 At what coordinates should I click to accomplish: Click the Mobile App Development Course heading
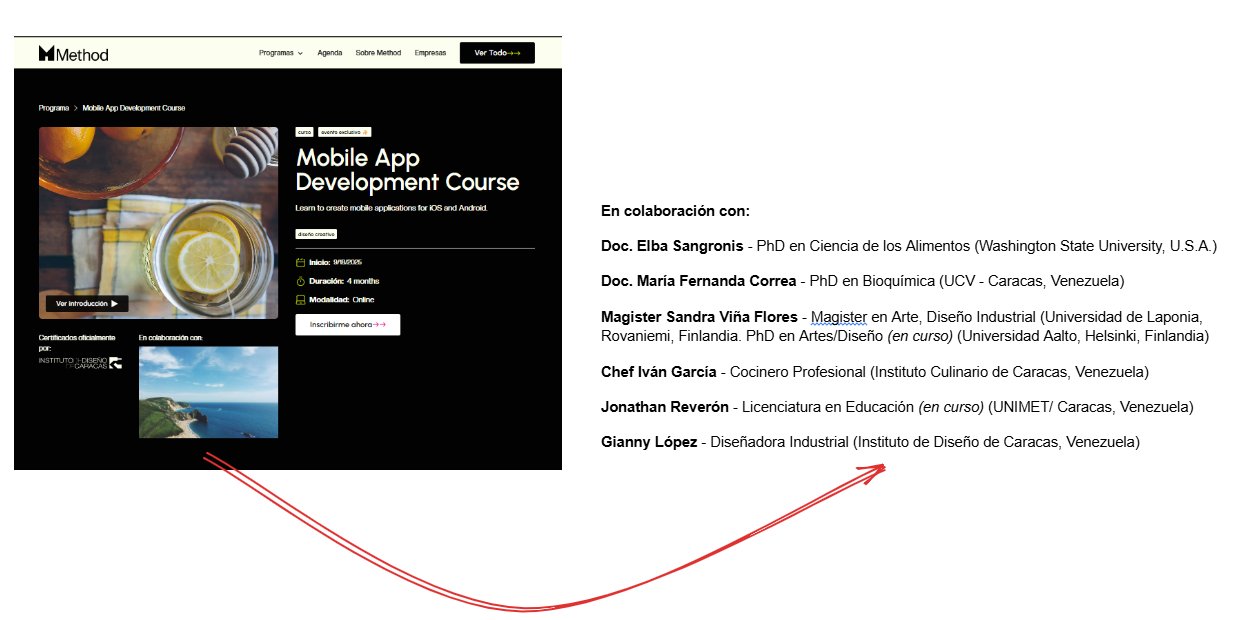coord(407,170)
